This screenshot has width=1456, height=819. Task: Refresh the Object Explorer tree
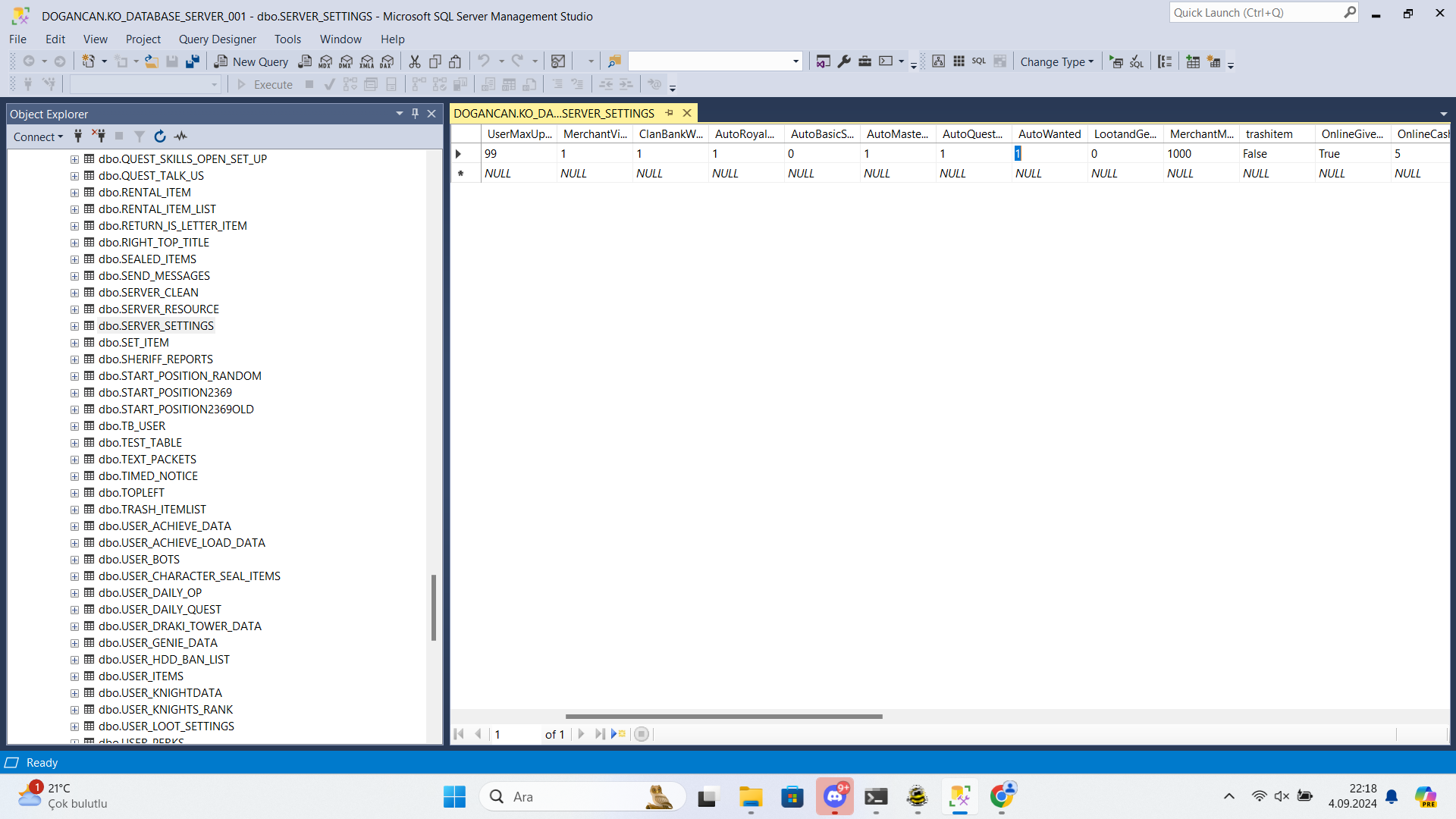[160, 136]
